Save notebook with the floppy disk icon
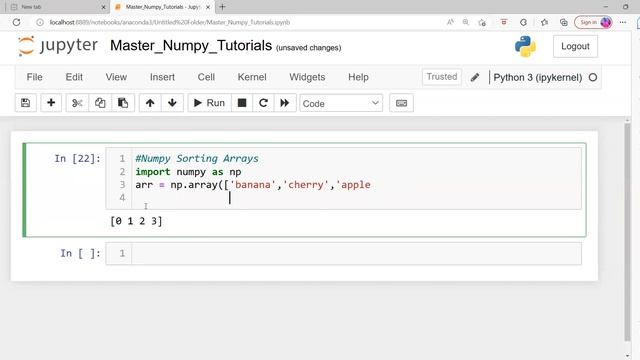Image resolution: width=640 pixels, height=360 pixels. [x=25, y=103]
